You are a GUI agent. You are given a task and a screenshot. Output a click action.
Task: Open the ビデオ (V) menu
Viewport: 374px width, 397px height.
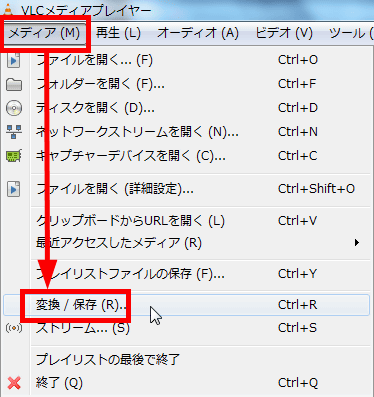click(x=284, y=33)
